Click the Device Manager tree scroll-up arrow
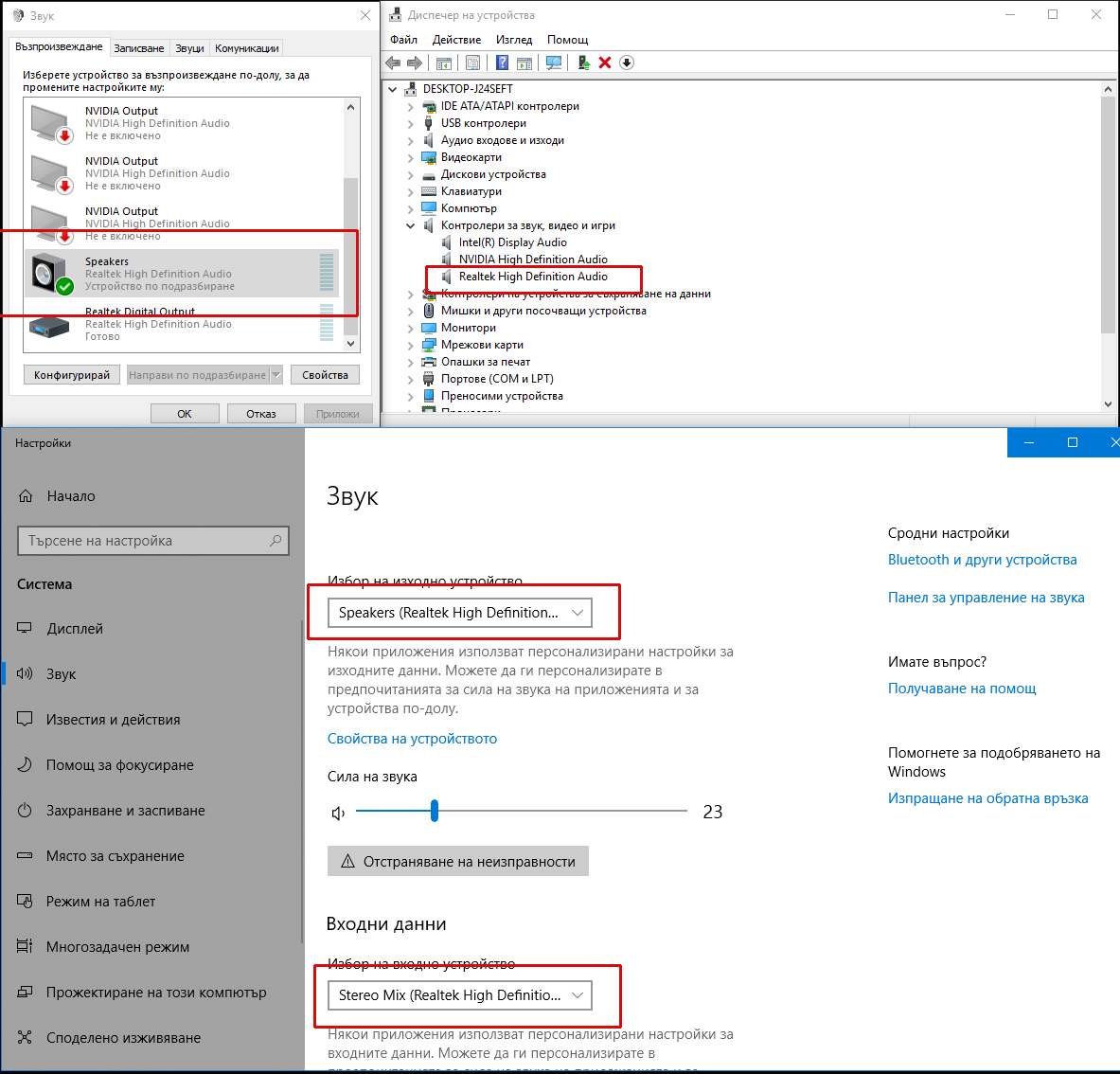Image resolution: width=1120 pixels, height=1074 pixels. pos(1108,89)
